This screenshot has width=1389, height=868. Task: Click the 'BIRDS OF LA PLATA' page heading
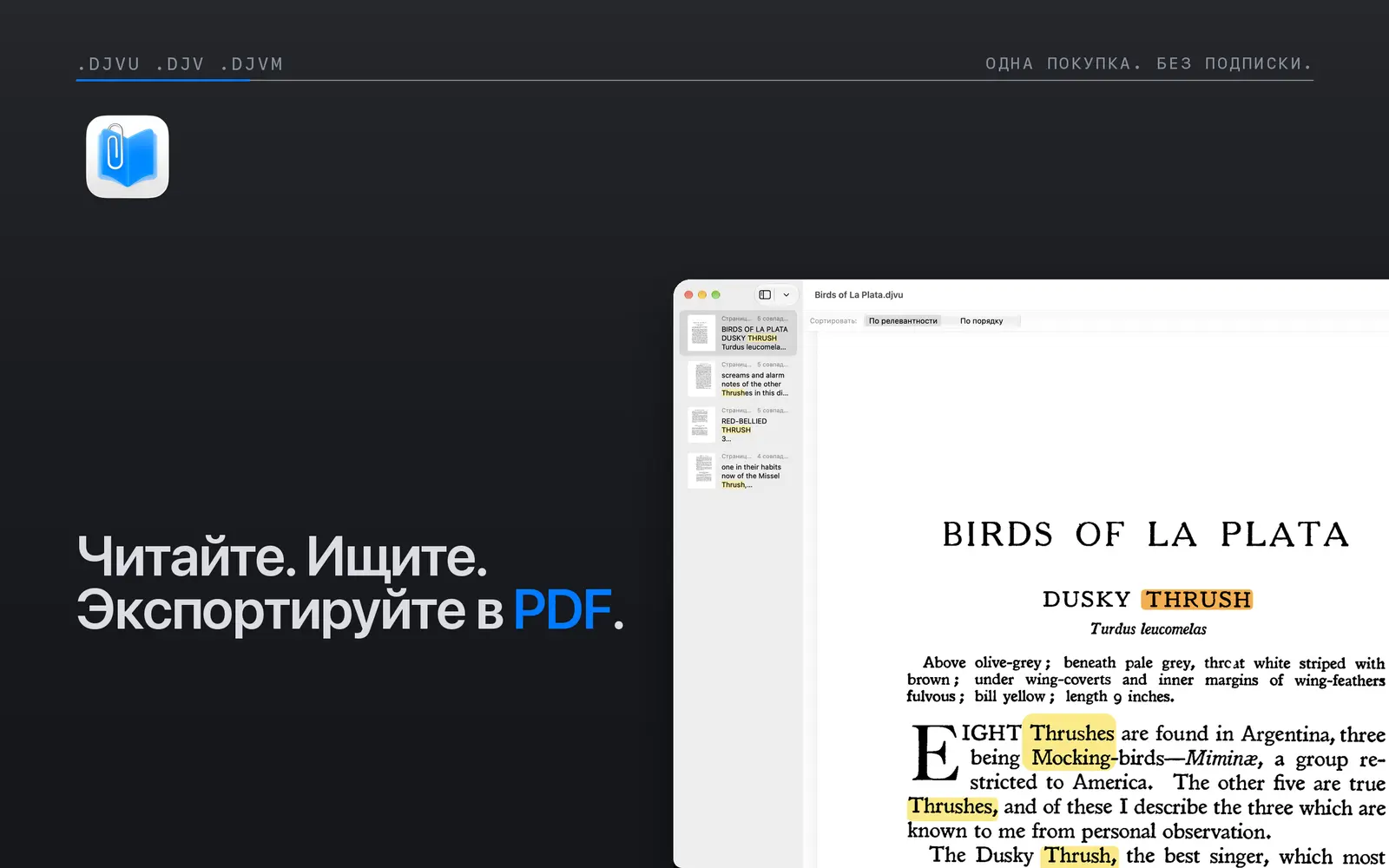pos(1146,535)
